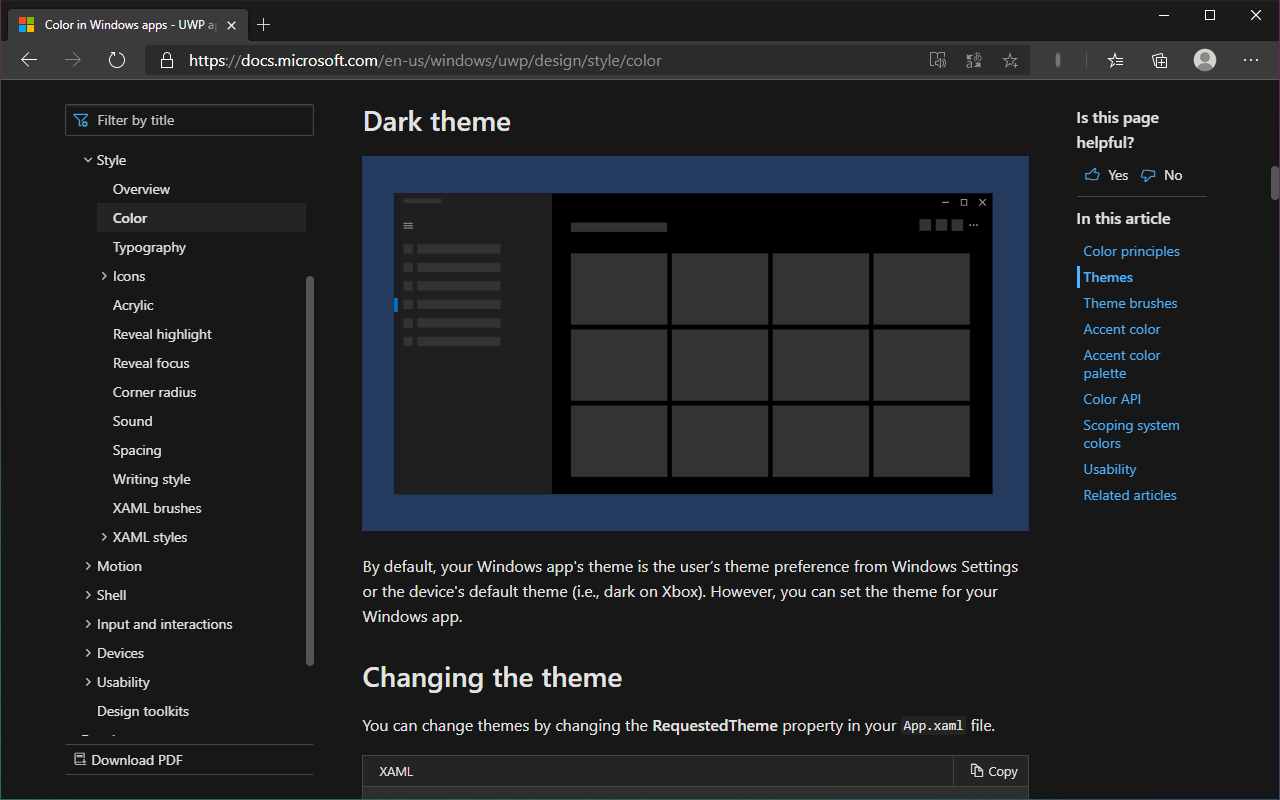Open the Settings and more menu
Viewport: 1280px width, 800px height.
point(1251,60)
